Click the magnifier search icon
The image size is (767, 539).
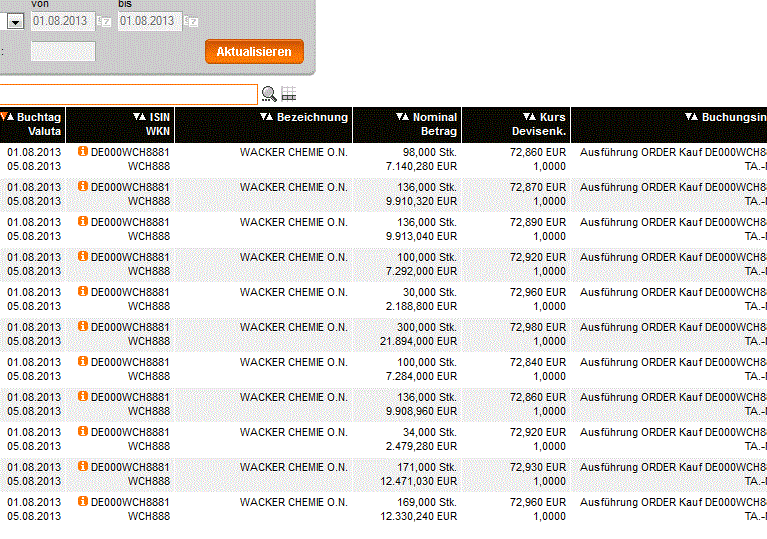click(269, 94)
